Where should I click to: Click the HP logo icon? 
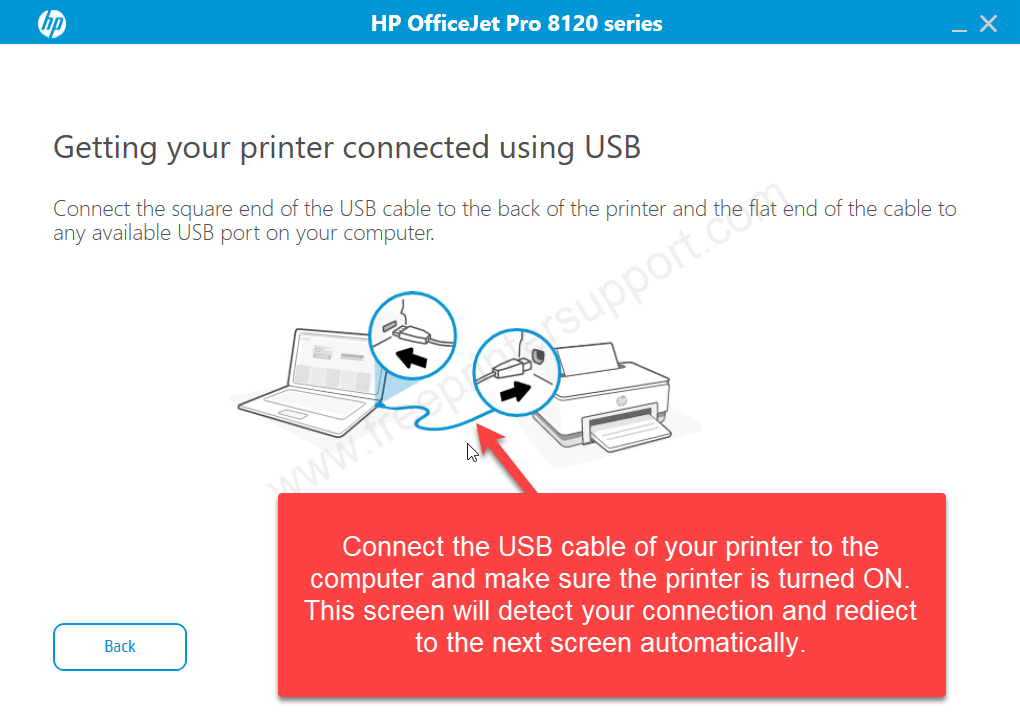click(52, 24)
